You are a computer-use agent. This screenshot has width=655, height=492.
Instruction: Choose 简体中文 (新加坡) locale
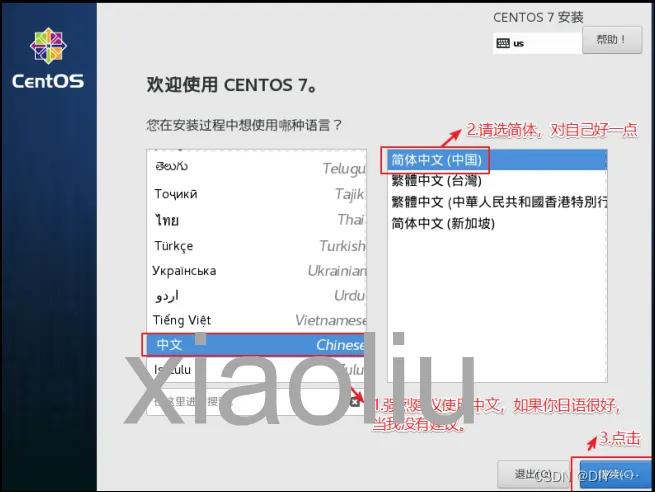tap(497, 223)
